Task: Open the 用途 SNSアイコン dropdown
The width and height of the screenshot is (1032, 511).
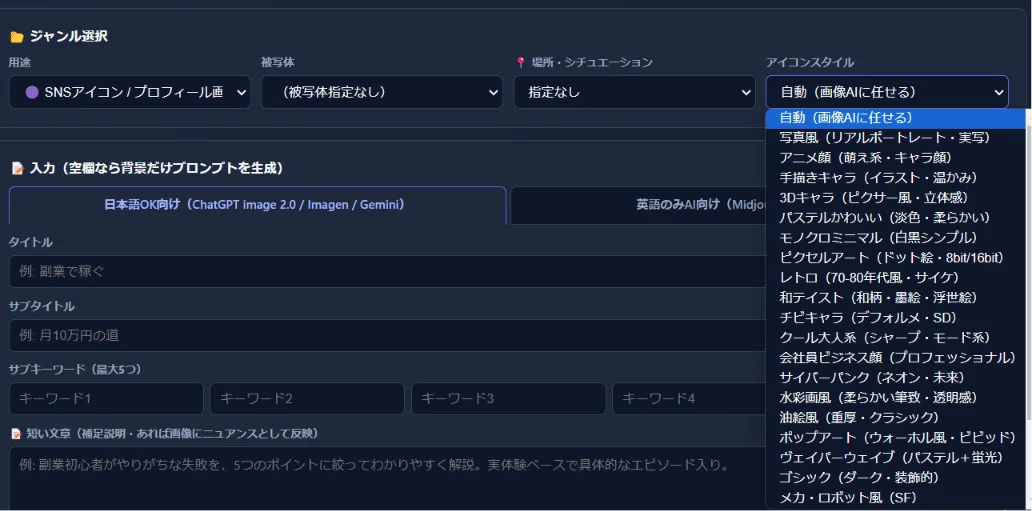Action: coord(130,92)
